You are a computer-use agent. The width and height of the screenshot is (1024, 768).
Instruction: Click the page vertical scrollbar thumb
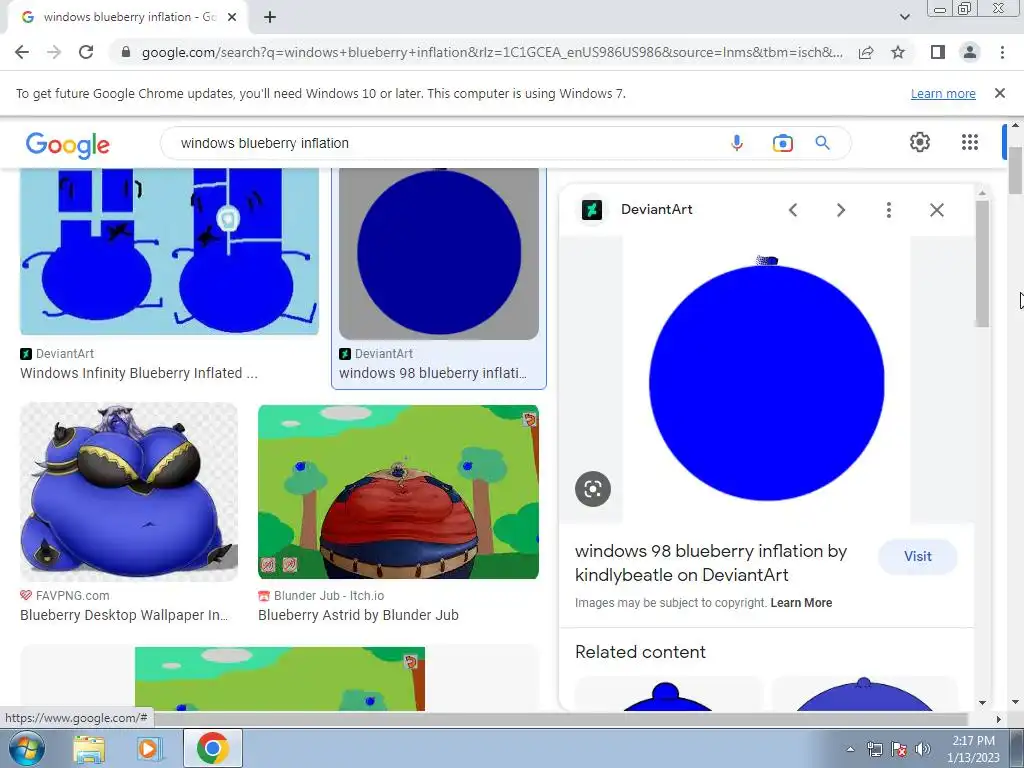pyautogui.click(x=1015, y=171)
